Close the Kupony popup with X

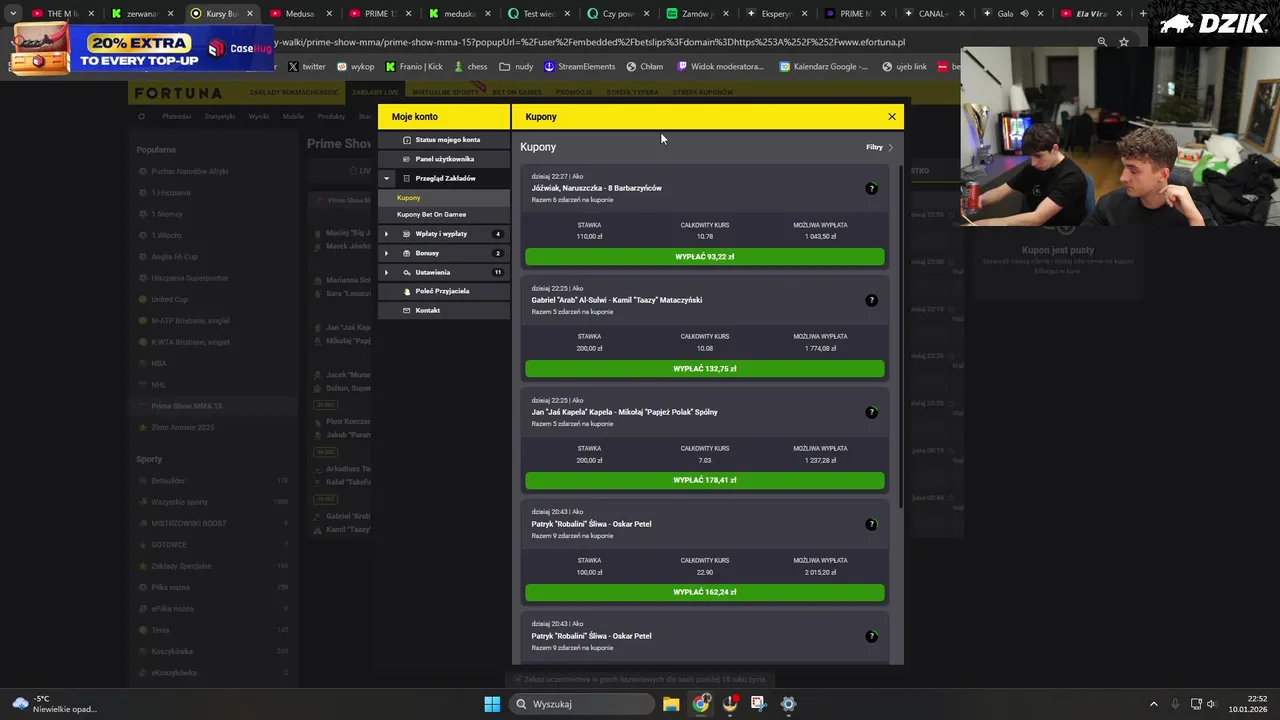(892, 117)
